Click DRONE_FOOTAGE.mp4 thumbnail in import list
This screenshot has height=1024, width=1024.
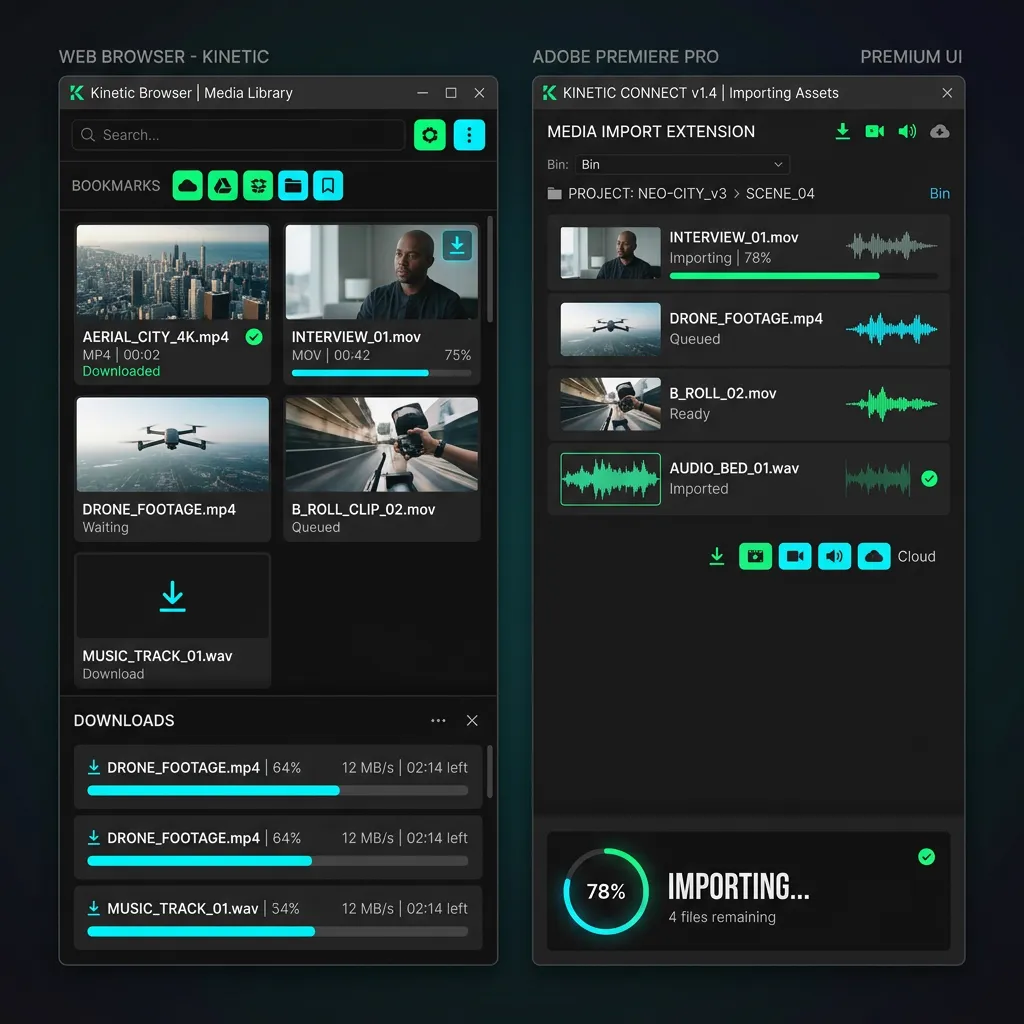(610, 329)
